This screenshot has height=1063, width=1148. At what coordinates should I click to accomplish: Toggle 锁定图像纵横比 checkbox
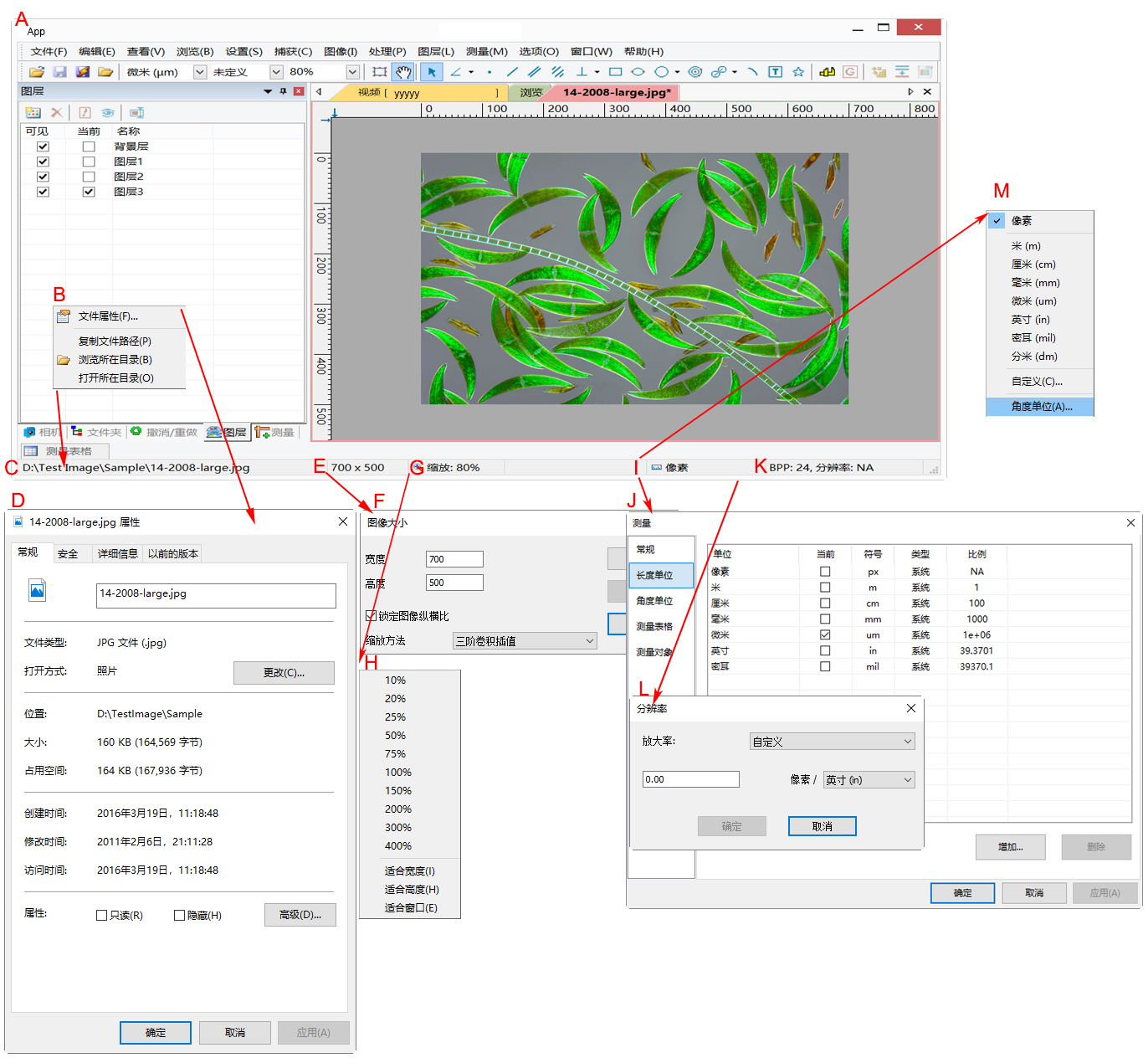pos(371,616)
